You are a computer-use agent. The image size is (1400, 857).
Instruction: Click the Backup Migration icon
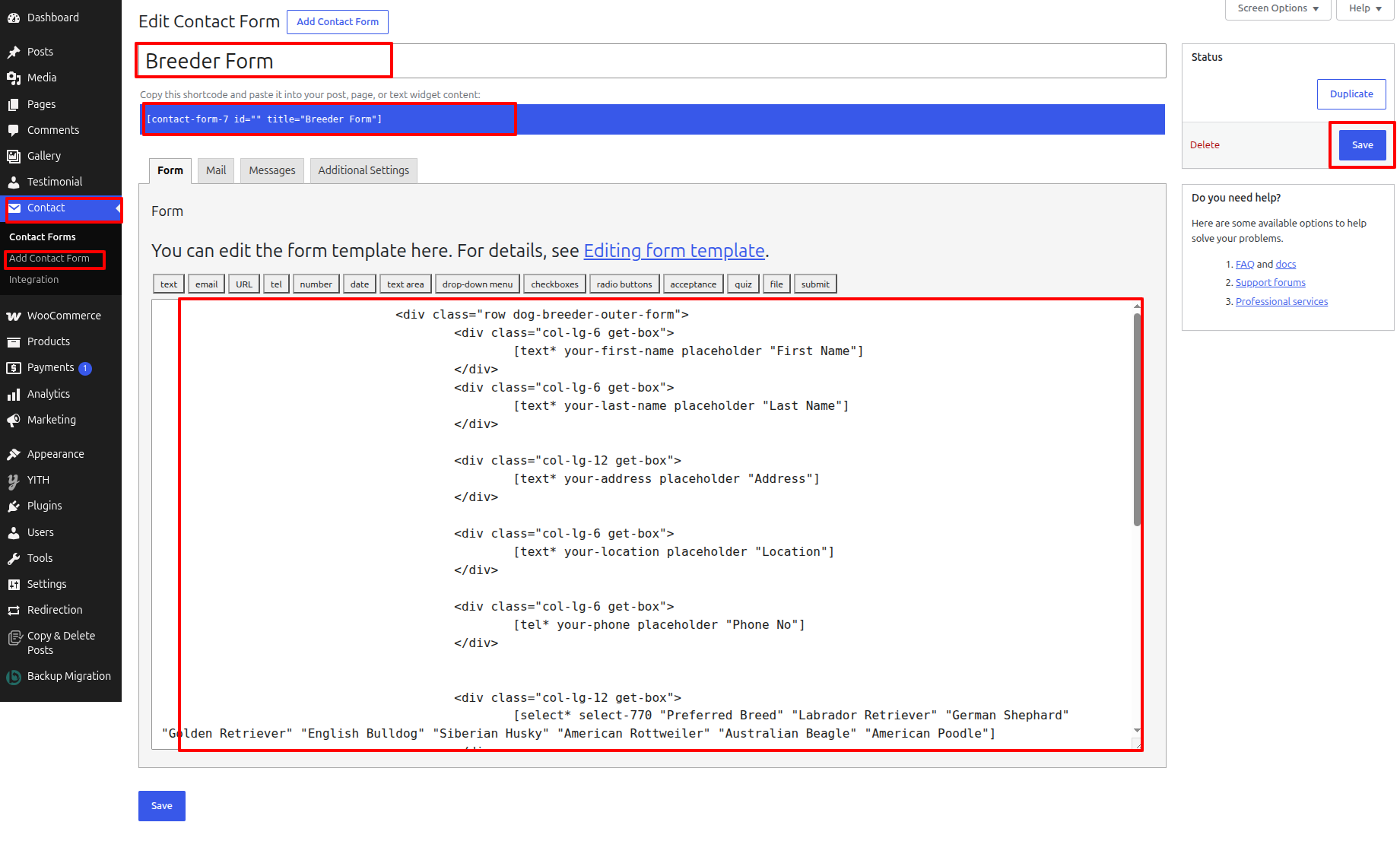pyautogui.click(x=14, y=677)
